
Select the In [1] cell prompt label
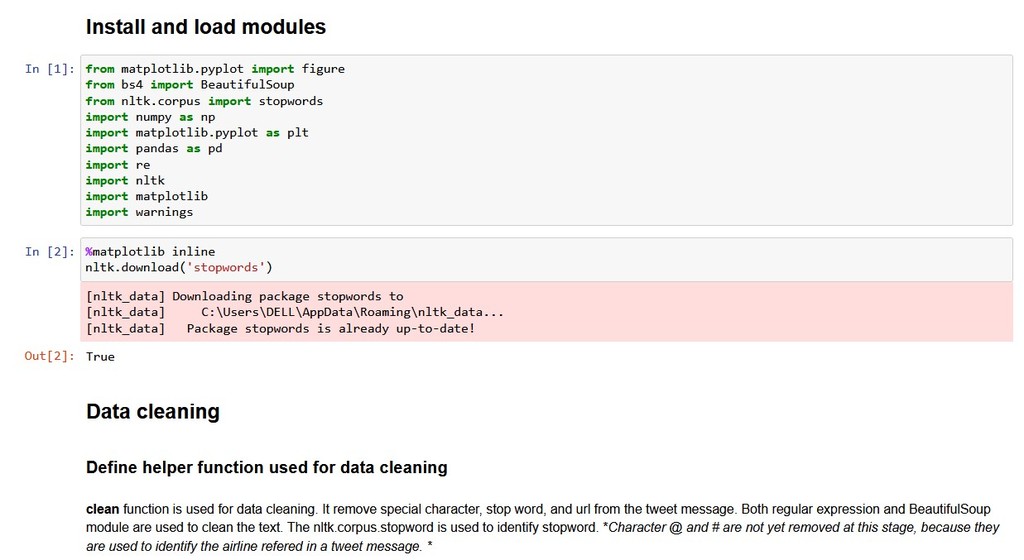(50, 69)
